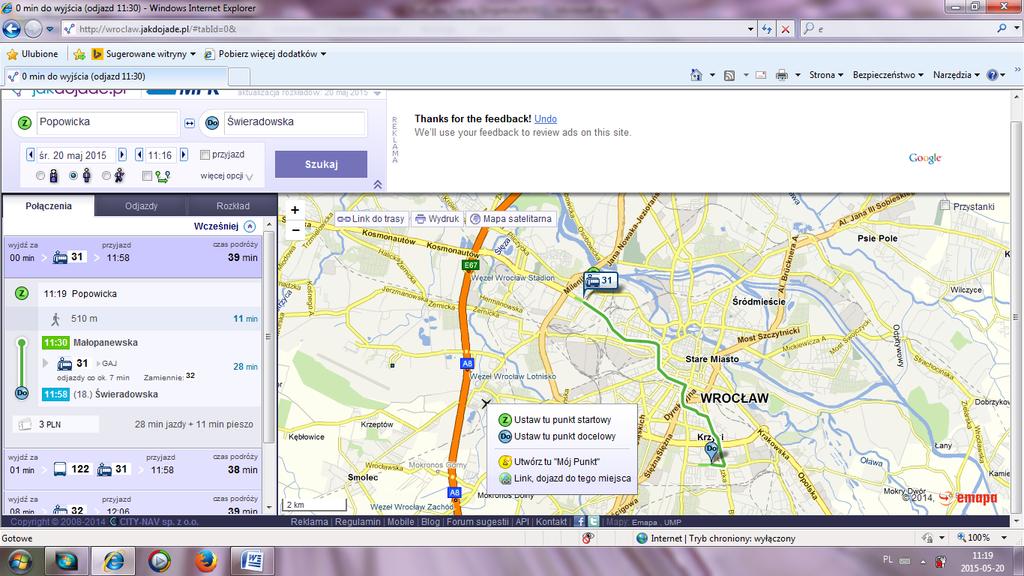Select first radio button with luggage person
This screenshot has height=576, width=1024.
tap(40, 176)
